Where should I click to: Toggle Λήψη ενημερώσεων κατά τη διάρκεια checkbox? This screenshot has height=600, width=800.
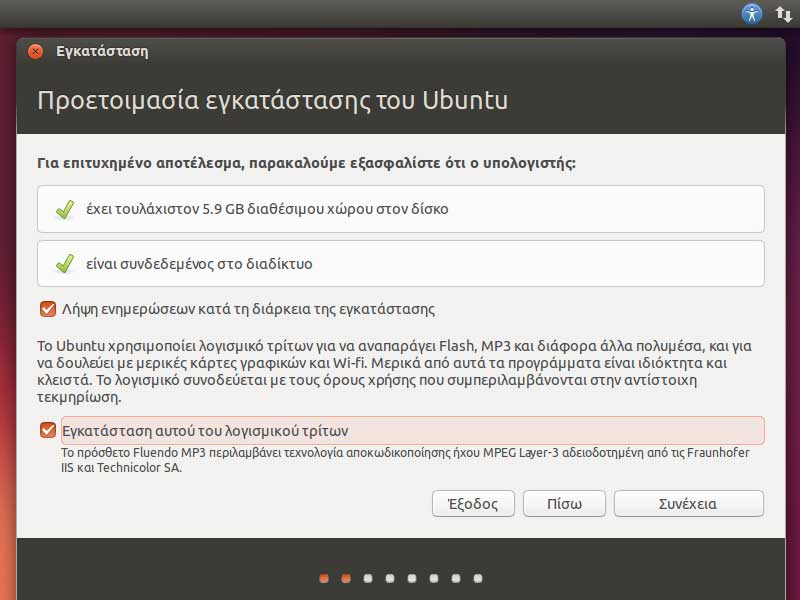tap(48, 309)
